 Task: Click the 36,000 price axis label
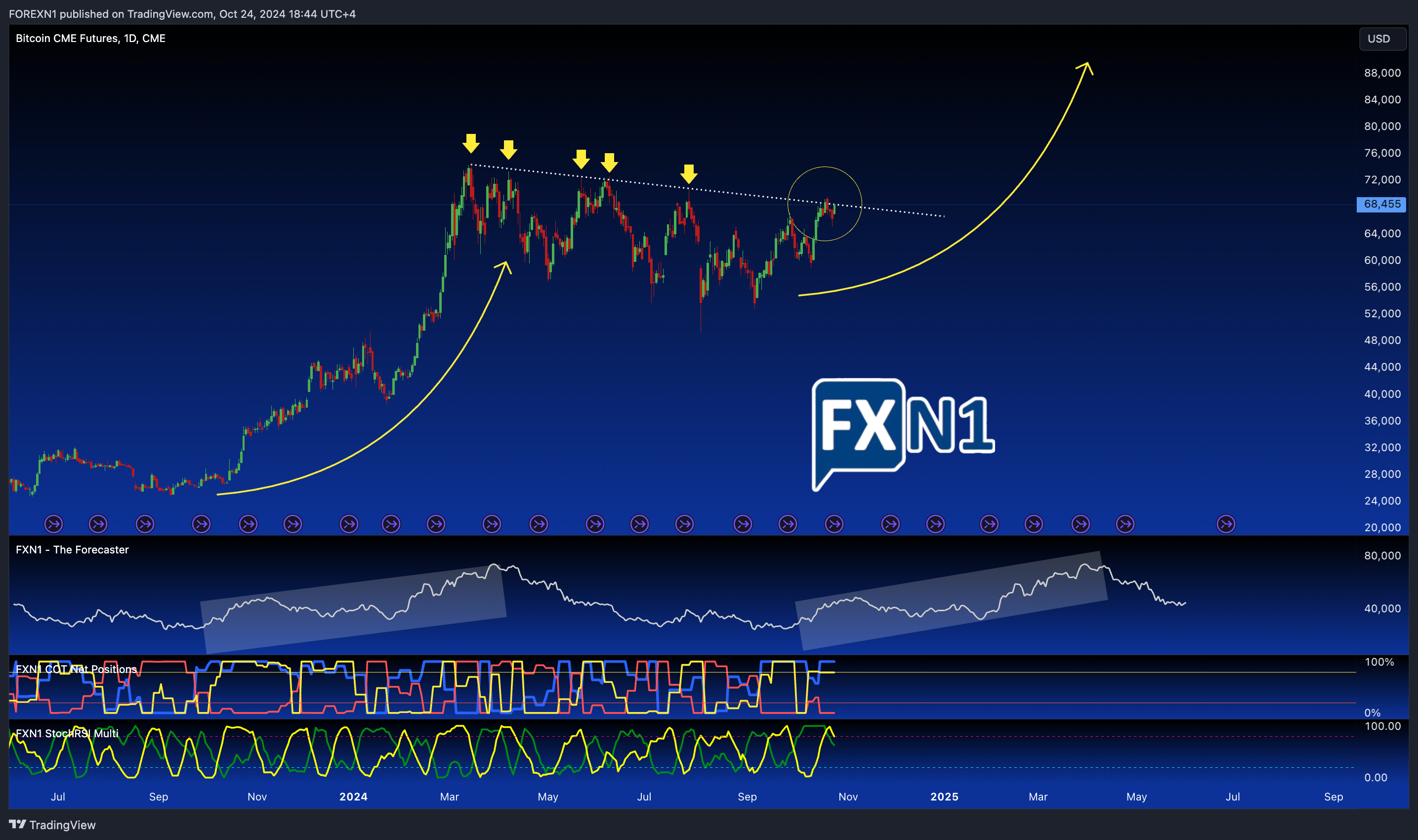click(x=1382, y=420)
